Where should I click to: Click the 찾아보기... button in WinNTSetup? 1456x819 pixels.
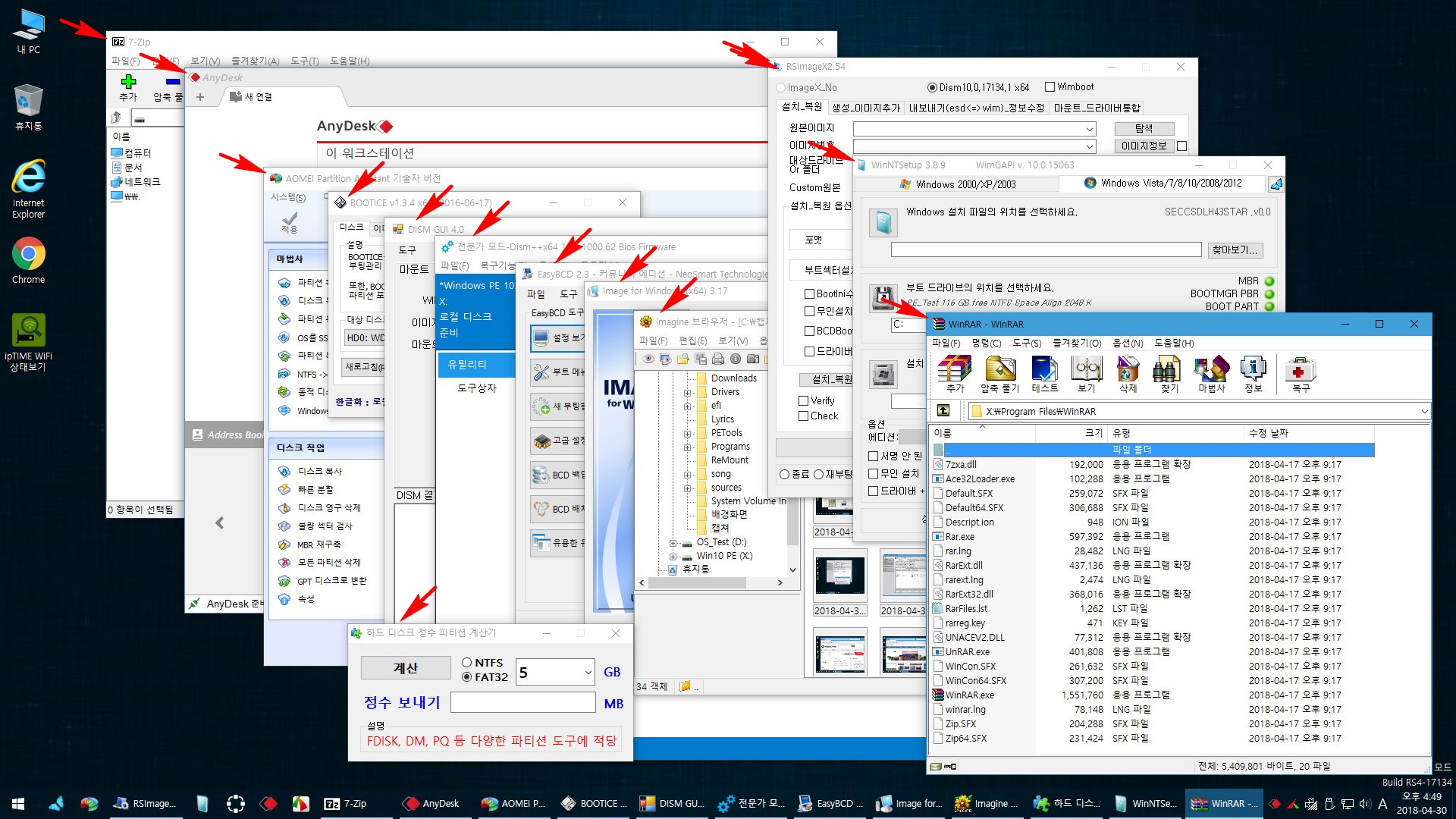coord(1235,250)
